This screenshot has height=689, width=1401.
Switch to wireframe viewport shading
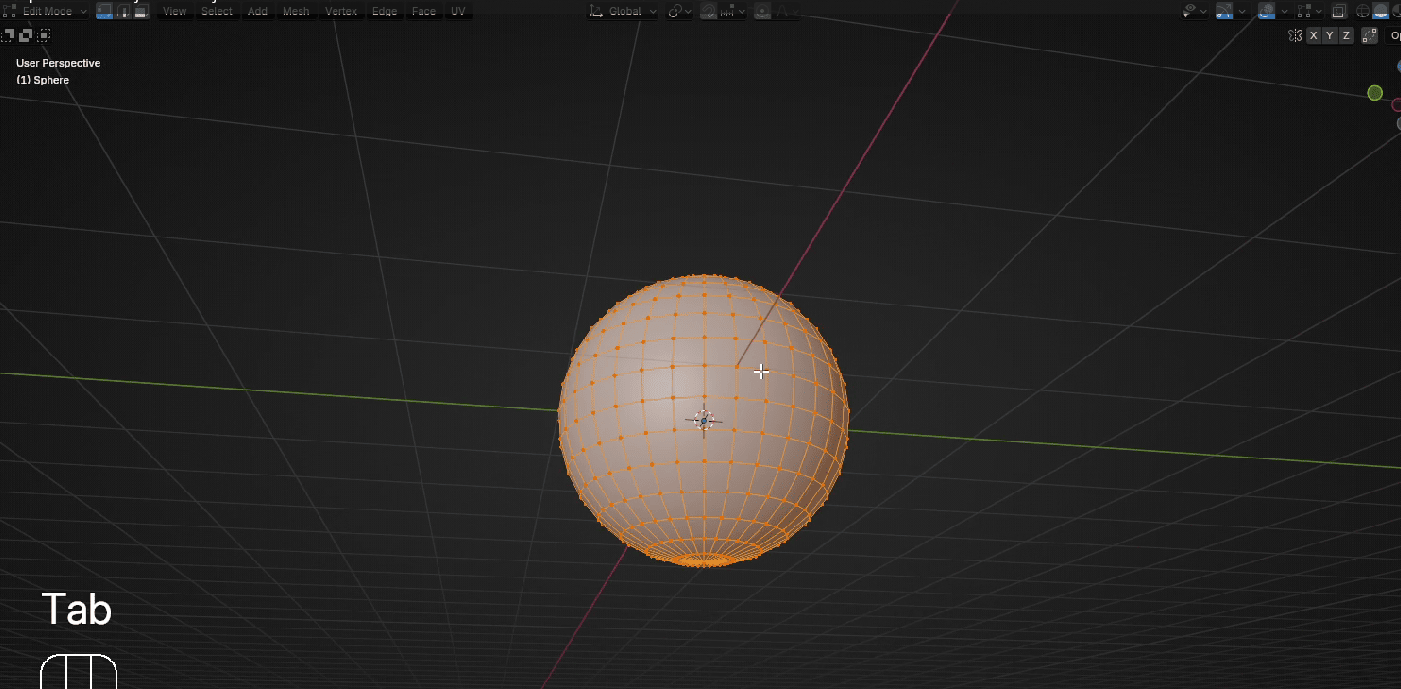point(1361,11)
